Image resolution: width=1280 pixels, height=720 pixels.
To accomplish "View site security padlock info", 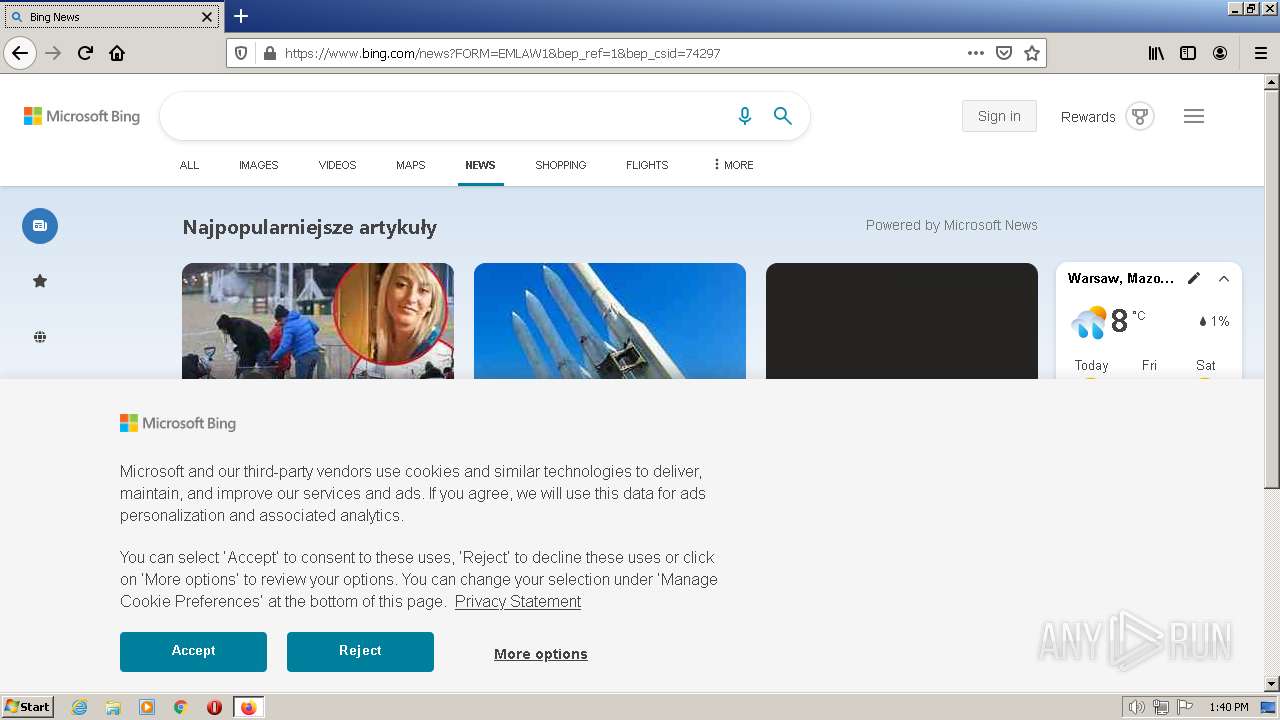I will (269, 53).
